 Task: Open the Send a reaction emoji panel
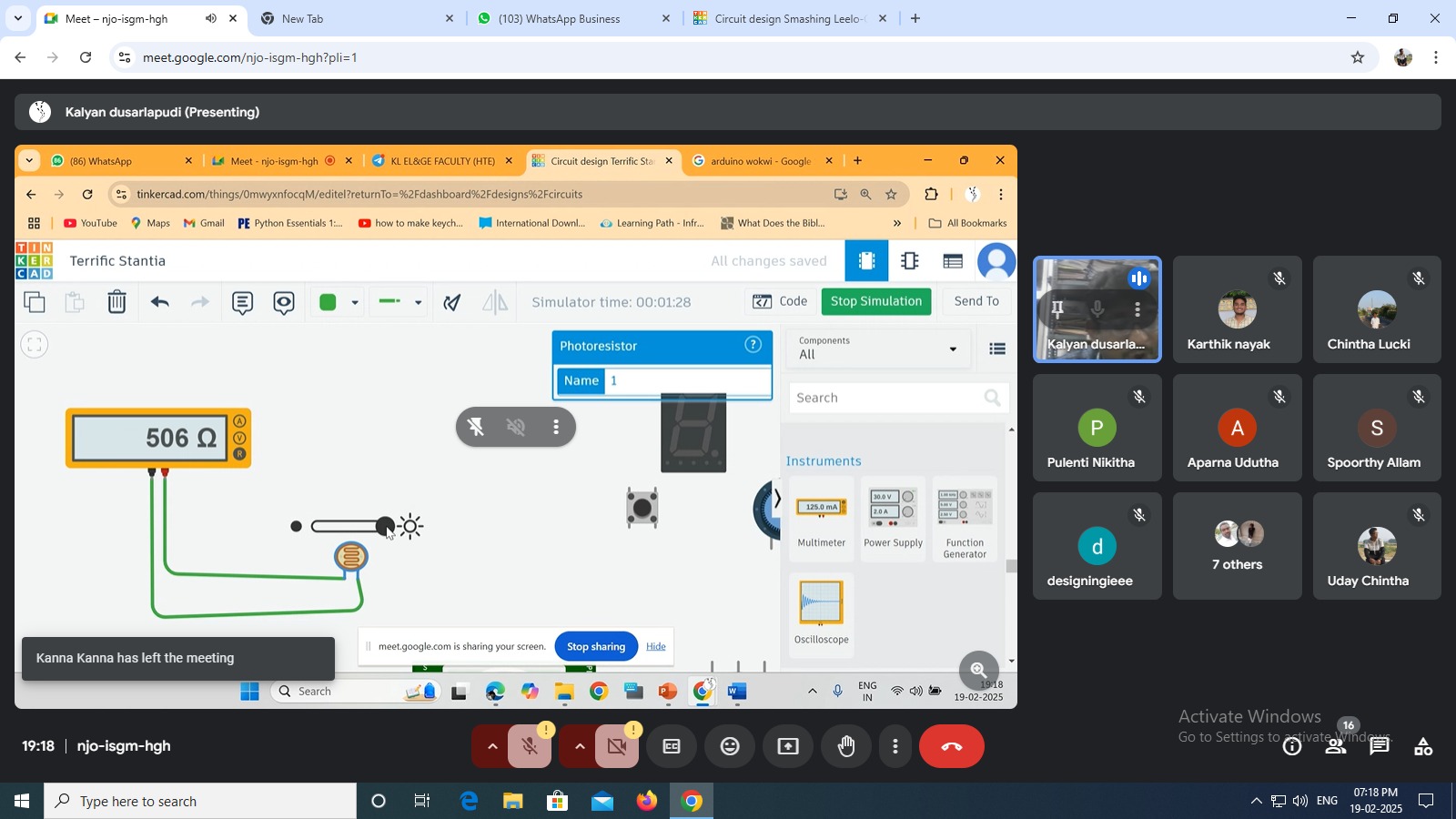[x=730, y=747]
